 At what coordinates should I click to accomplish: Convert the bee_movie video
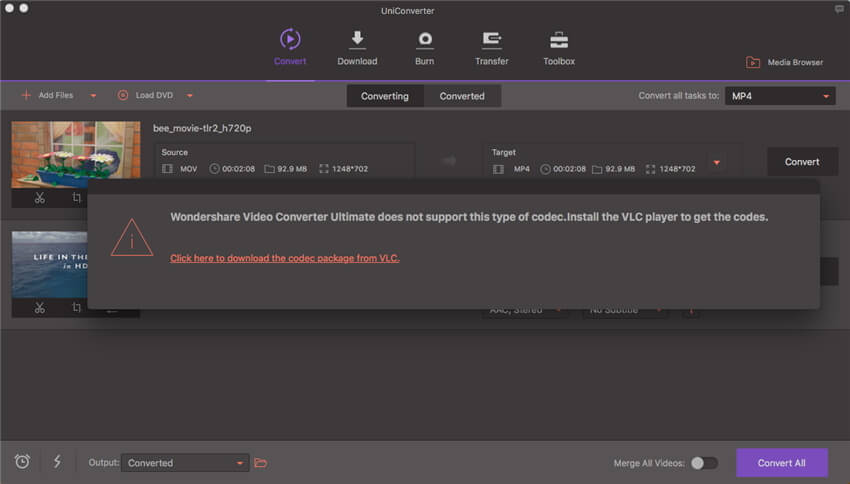coord(802,162)
